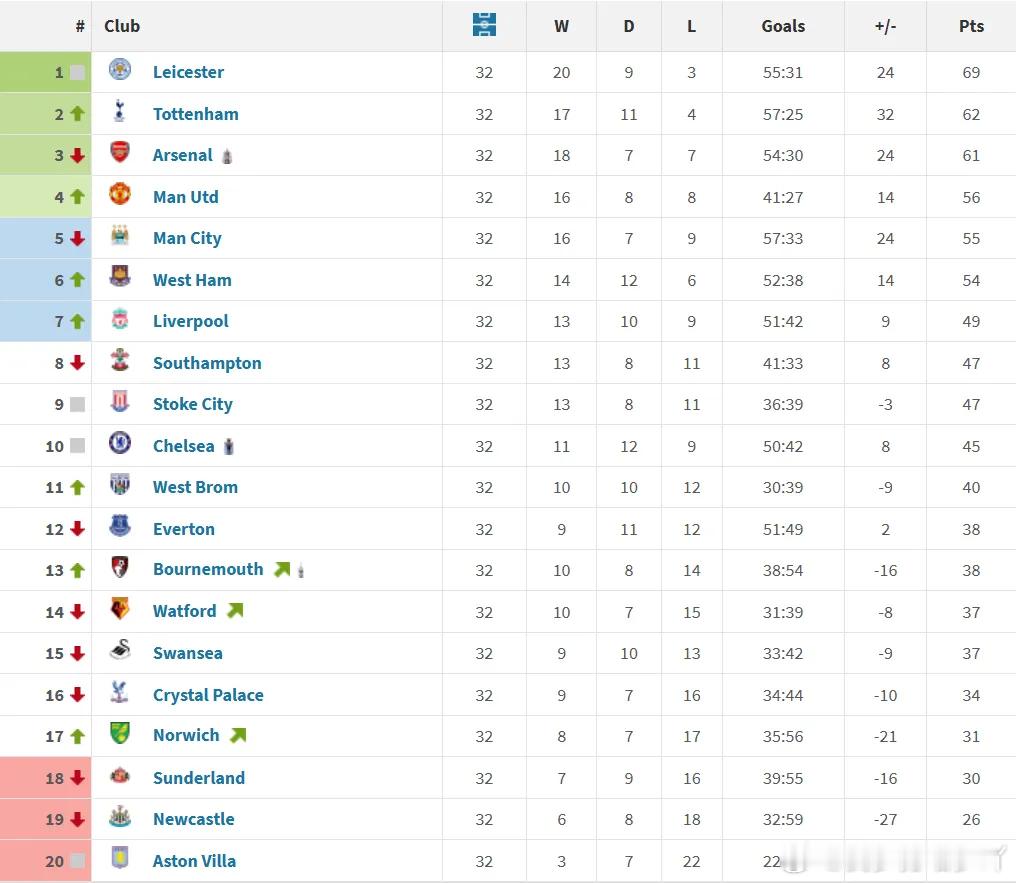The image size is (1016, 883).
Task: Click the Norwich club crest icon
Action: point(120,734)
